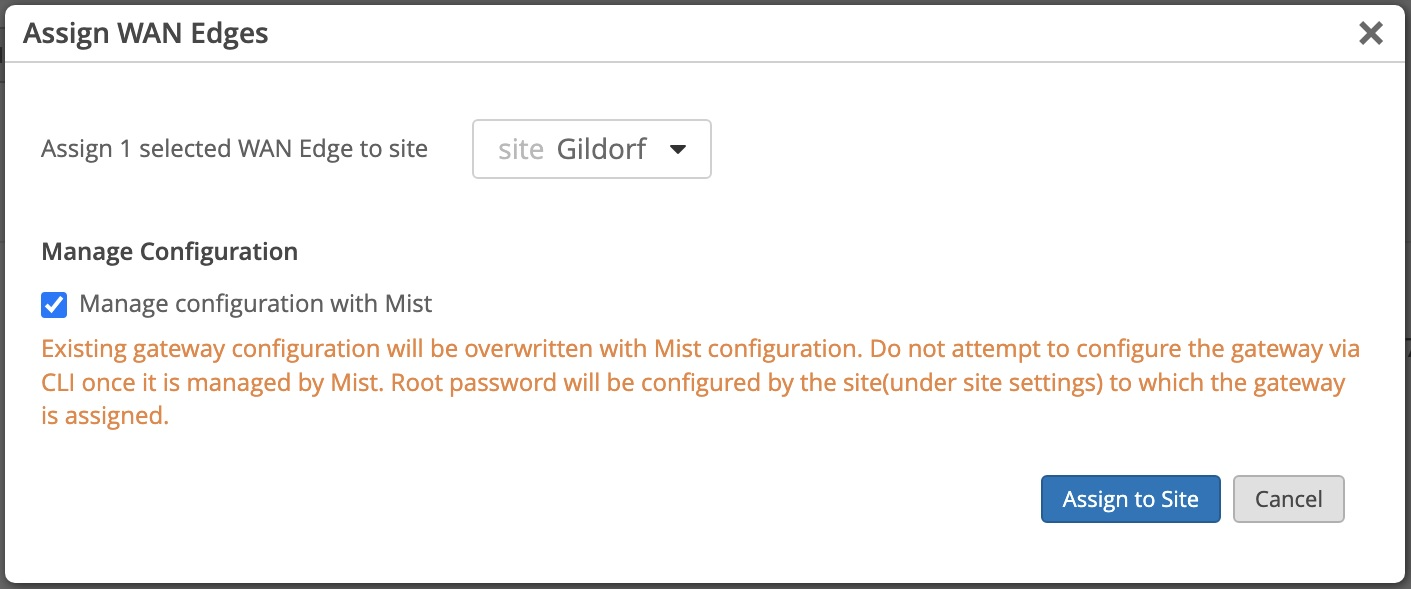This screenshot has height=589, width=1411.
Task: Click the "is assigned." warning text line
Action: 105,416
